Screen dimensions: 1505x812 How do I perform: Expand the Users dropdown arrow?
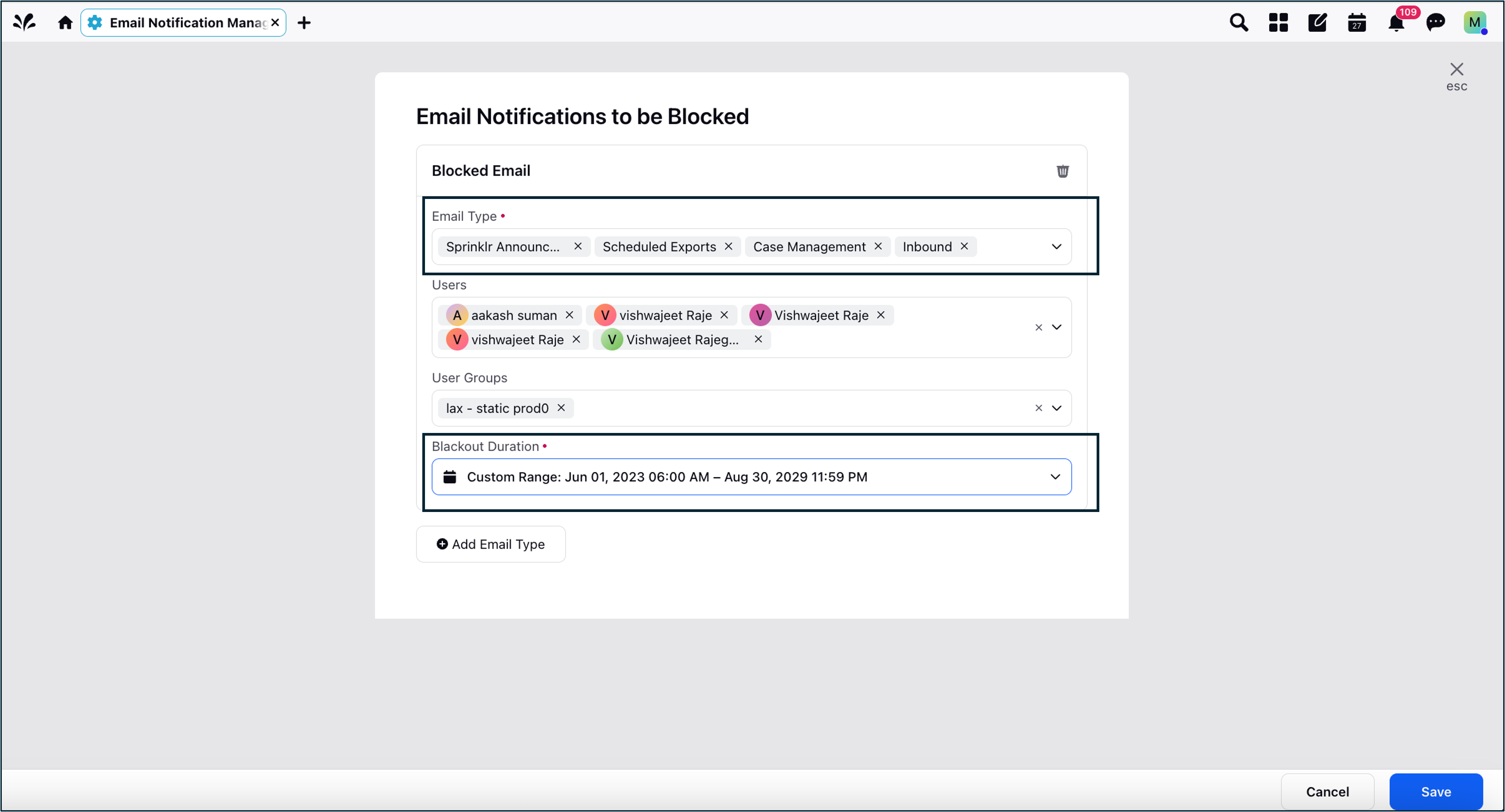coord(1056,328)
